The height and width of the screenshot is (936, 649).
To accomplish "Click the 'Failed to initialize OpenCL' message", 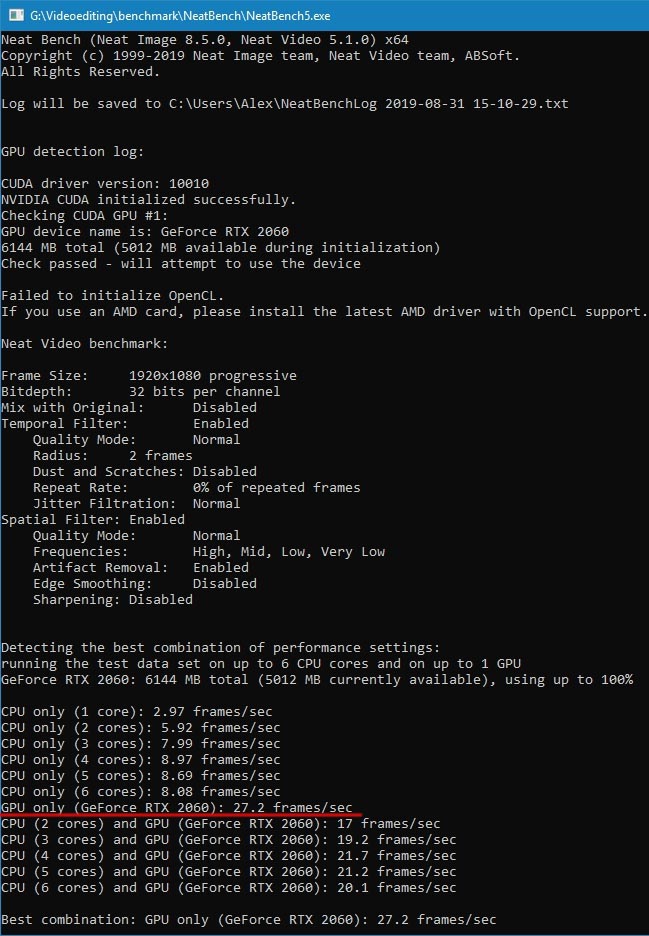I will (x=112, y=295).
